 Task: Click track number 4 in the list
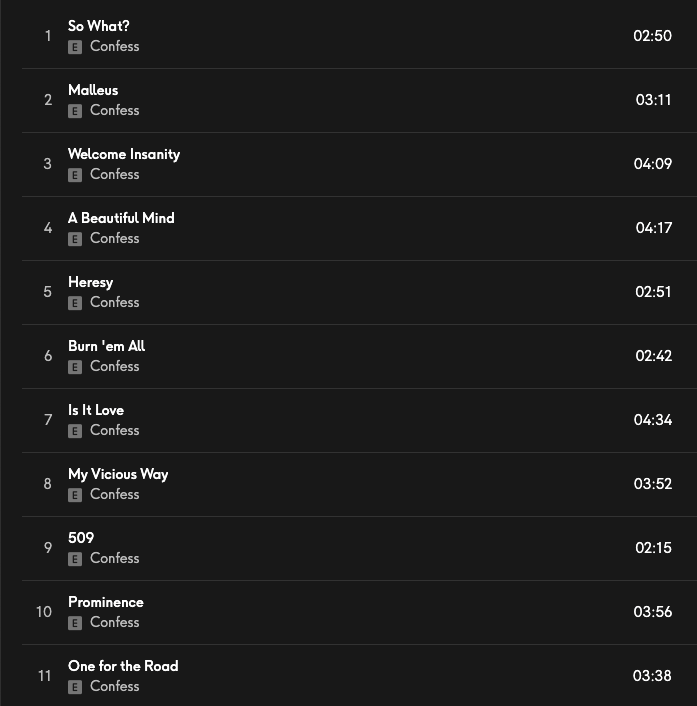pos(47,228)
